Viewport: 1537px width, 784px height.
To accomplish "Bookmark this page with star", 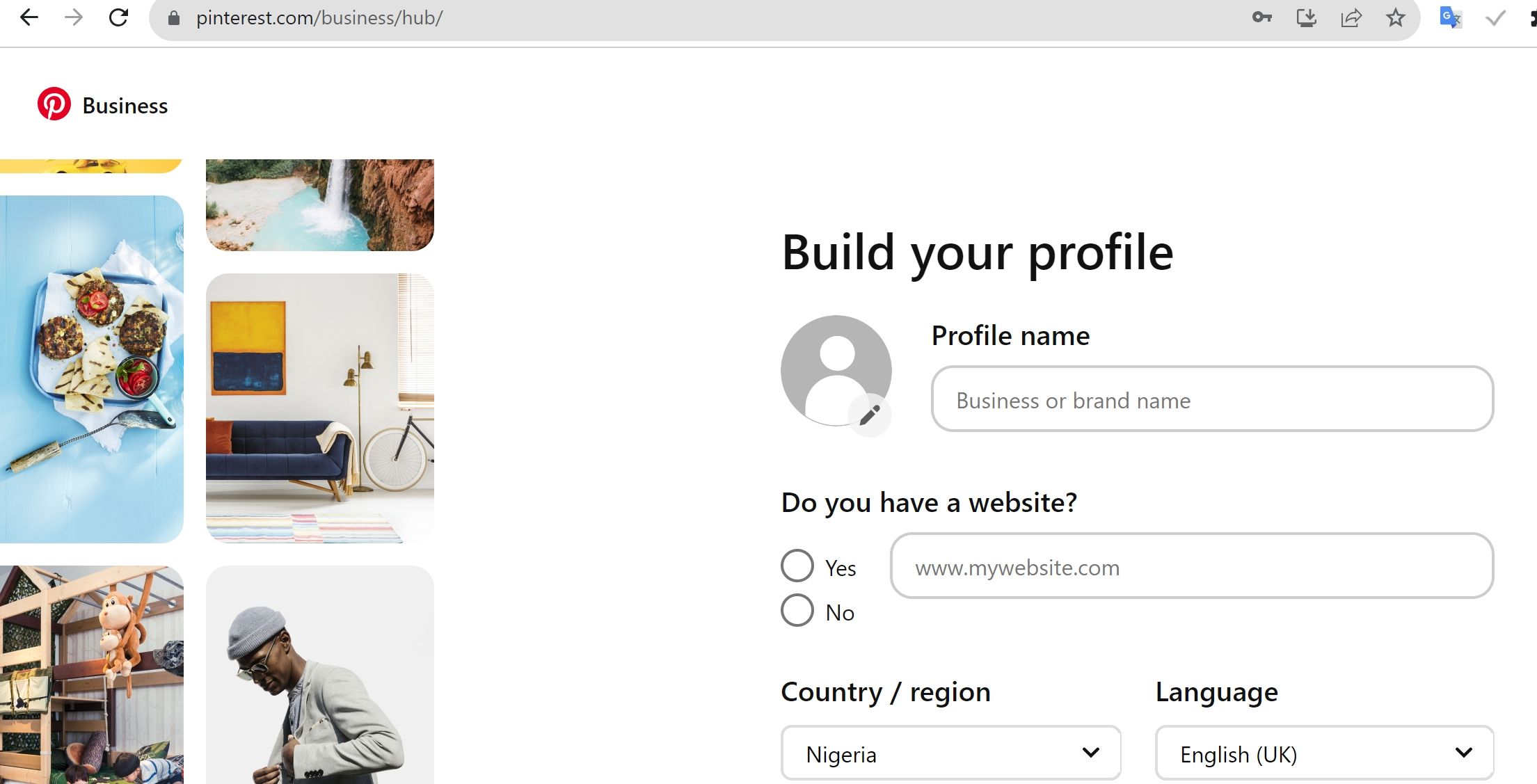I will [x=1395, y=17].
